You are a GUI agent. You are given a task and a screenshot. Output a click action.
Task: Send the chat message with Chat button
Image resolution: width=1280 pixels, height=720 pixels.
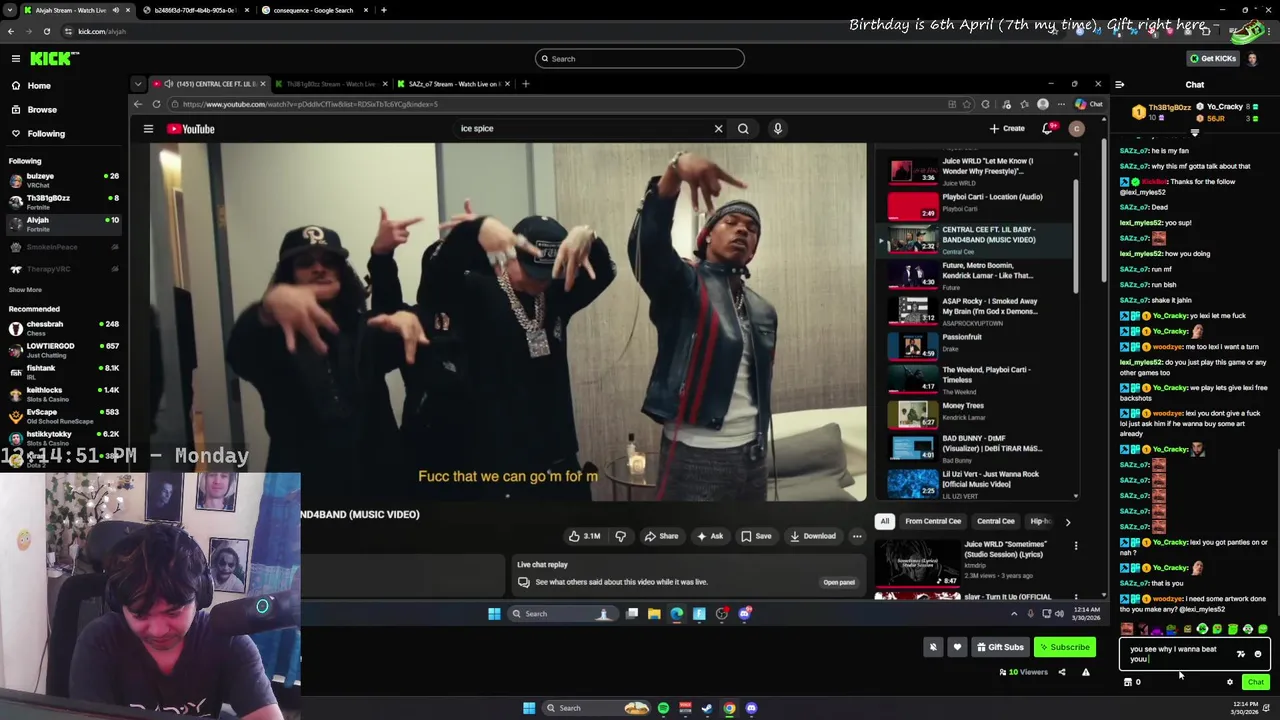click(1256, 683)
